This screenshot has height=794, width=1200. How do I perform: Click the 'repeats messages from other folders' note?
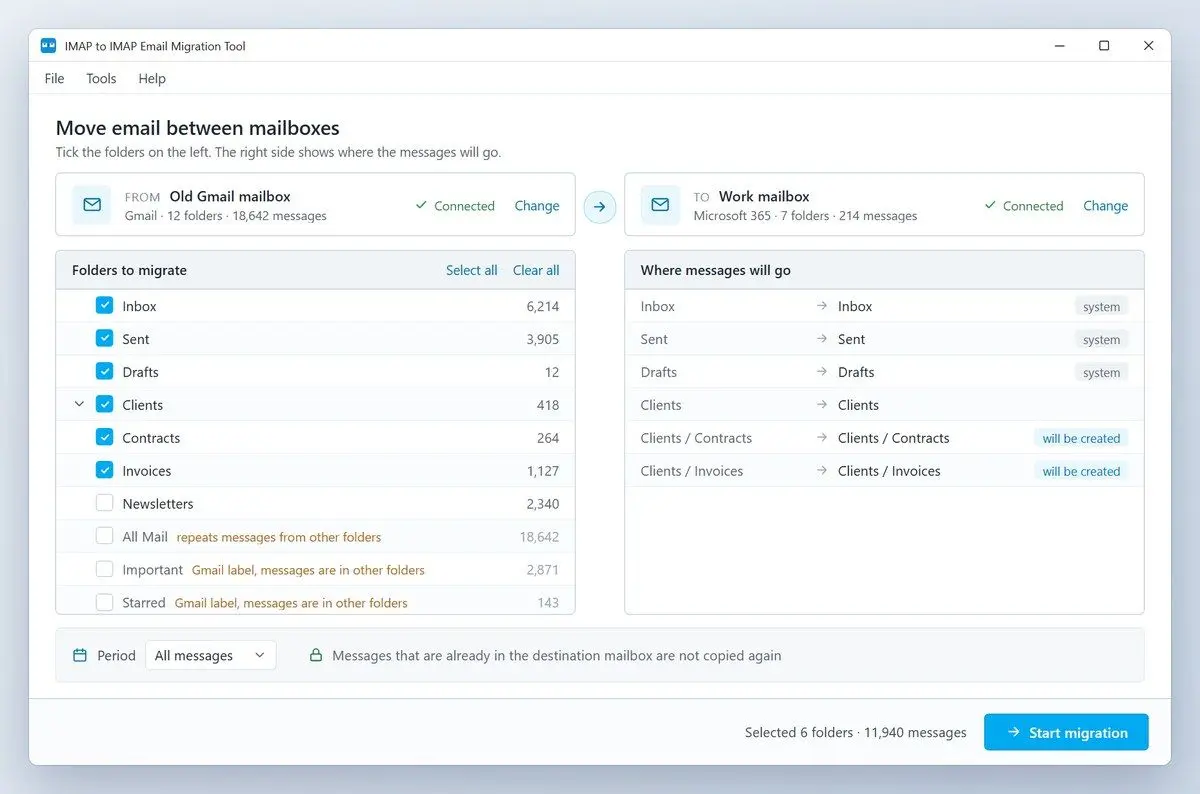click(x=279, y=537)
